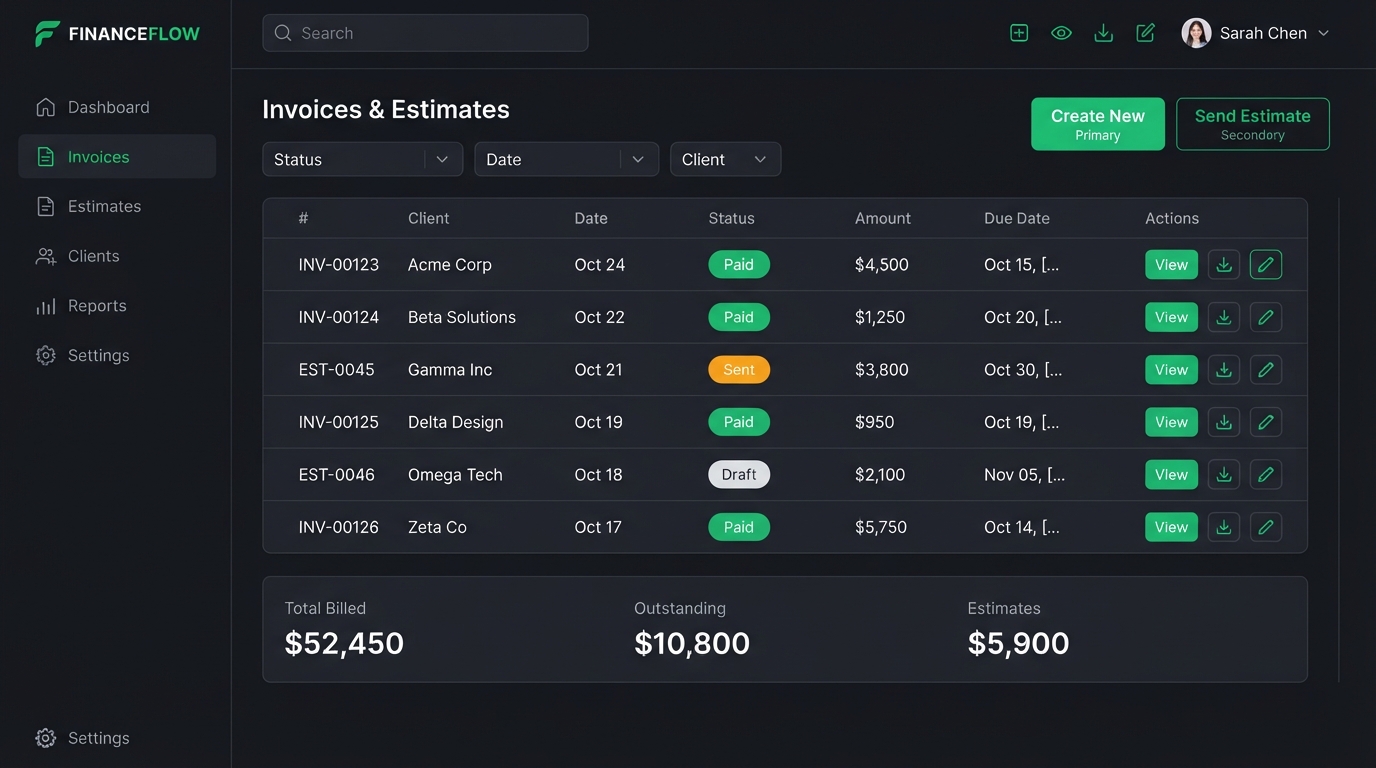Edit the Zeta Co invoice
Image resolution: width=1376 pixels, height=768 pixels.
click(x=1266, y=527)
